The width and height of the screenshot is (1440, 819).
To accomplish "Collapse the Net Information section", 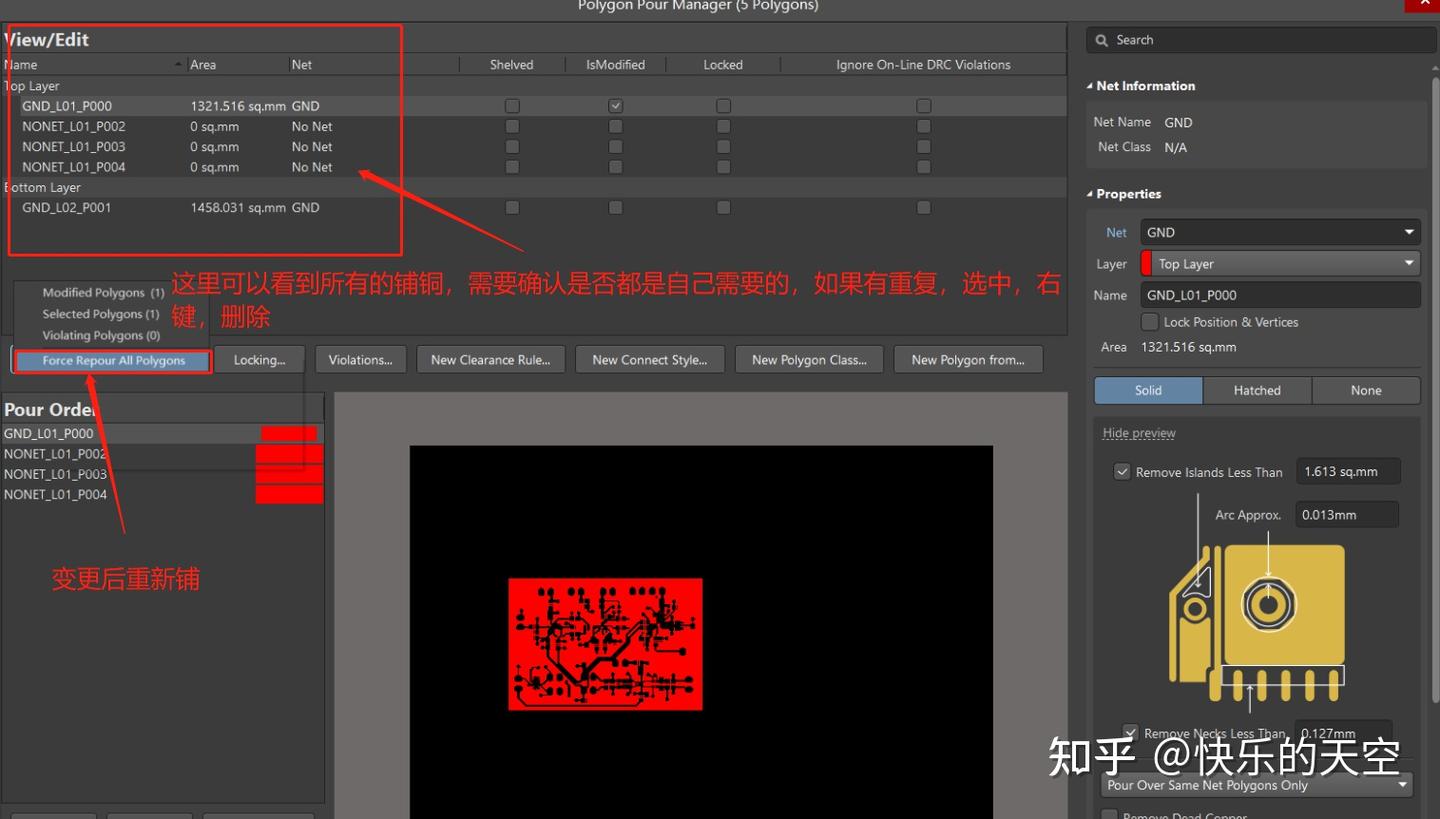I will tap(1089, 85).
